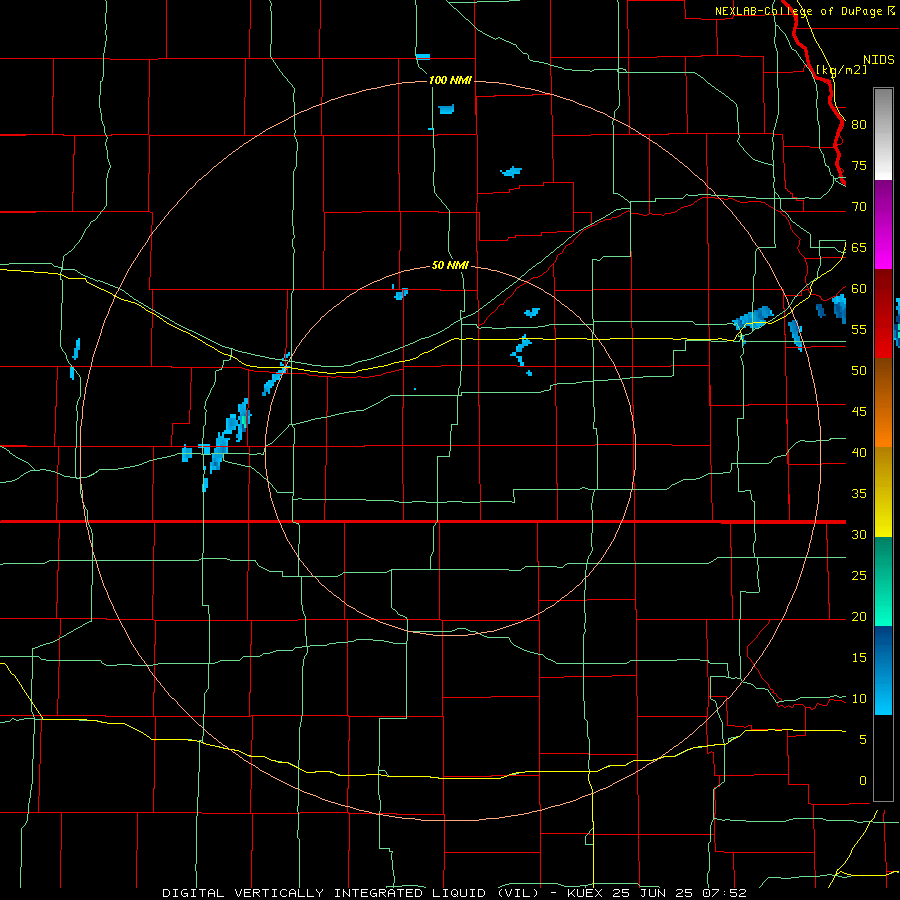Click the 60 value on the color scale
The width and height of the screenshot is (900, 900).
859,289
